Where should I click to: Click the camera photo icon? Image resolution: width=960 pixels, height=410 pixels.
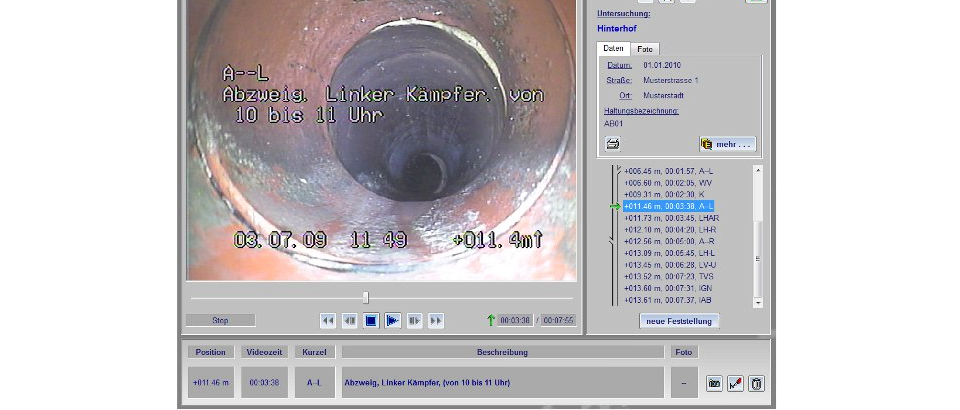click(714, 383)
